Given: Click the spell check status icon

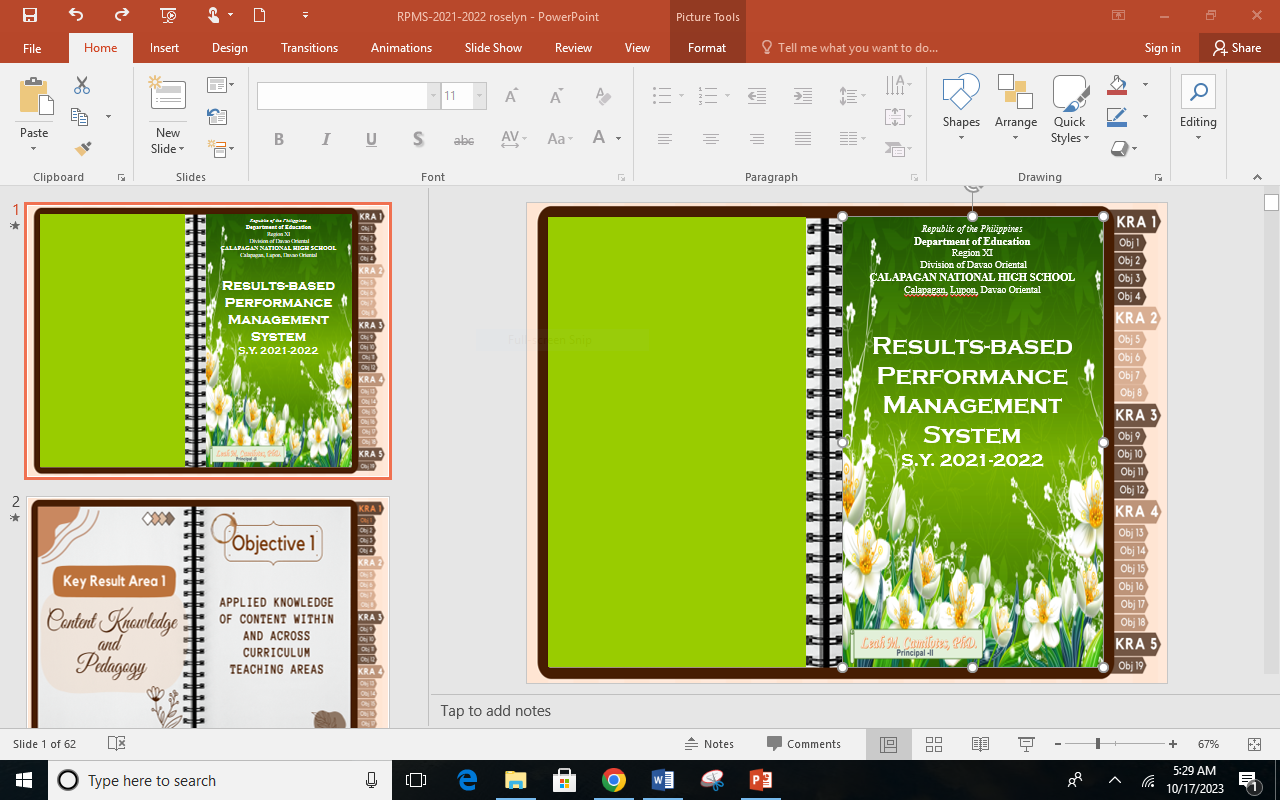Looking at the screenshot, I should click(117, 744).
